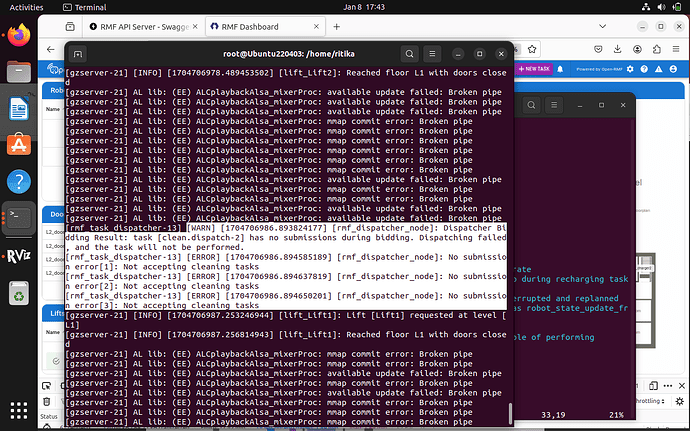The width and height of the screenshot is (690, 431).
Task: Open Activities overview
Action: pos(26,7)
